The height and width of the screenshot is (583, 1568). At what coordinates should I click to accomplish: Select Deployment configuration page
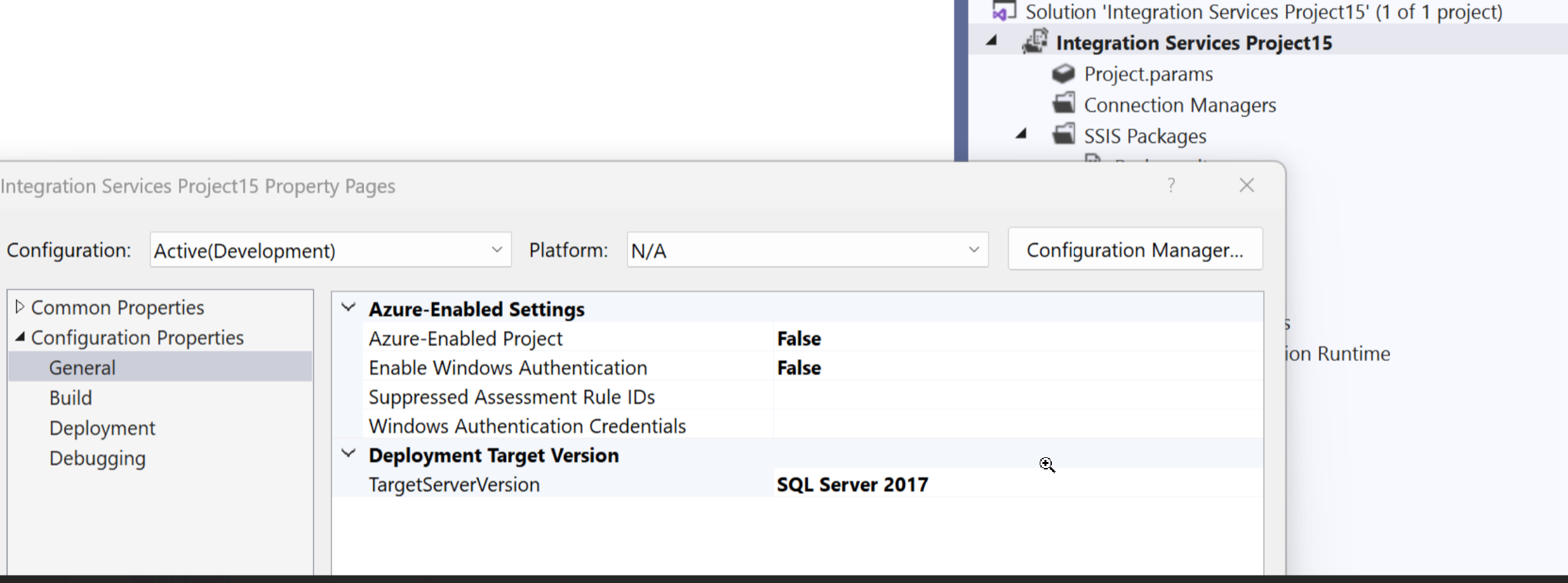102,428
